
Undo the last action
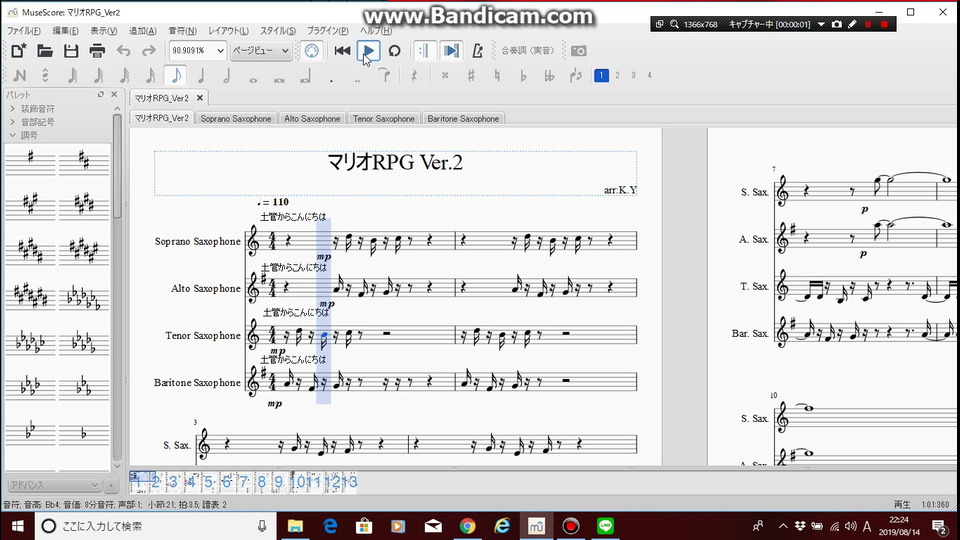(x=123, y=51)
